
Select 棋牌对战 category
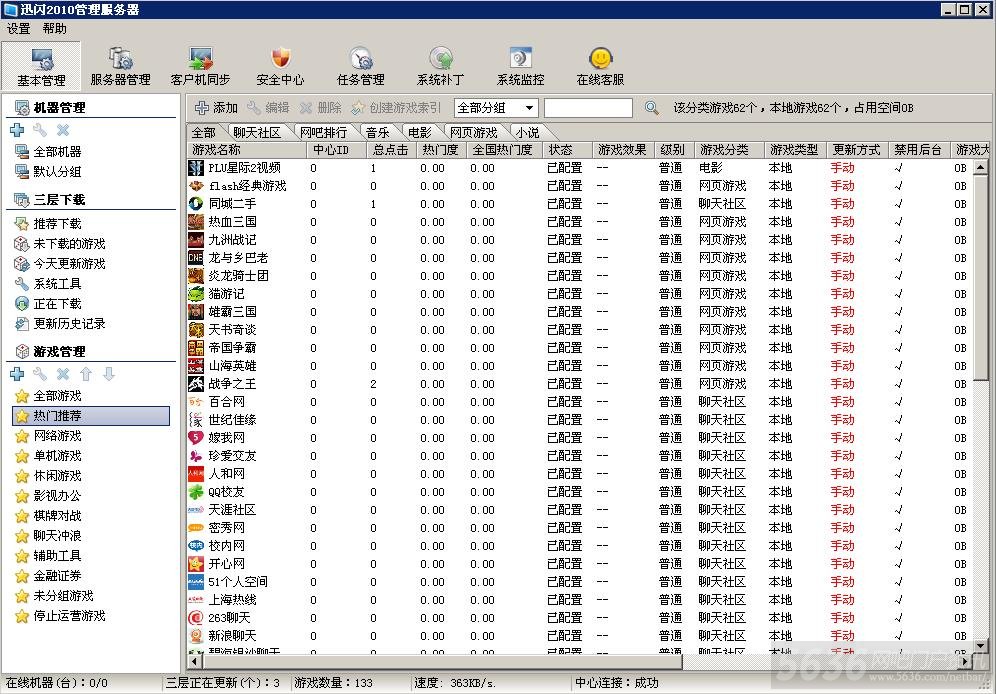coord(48,516)
